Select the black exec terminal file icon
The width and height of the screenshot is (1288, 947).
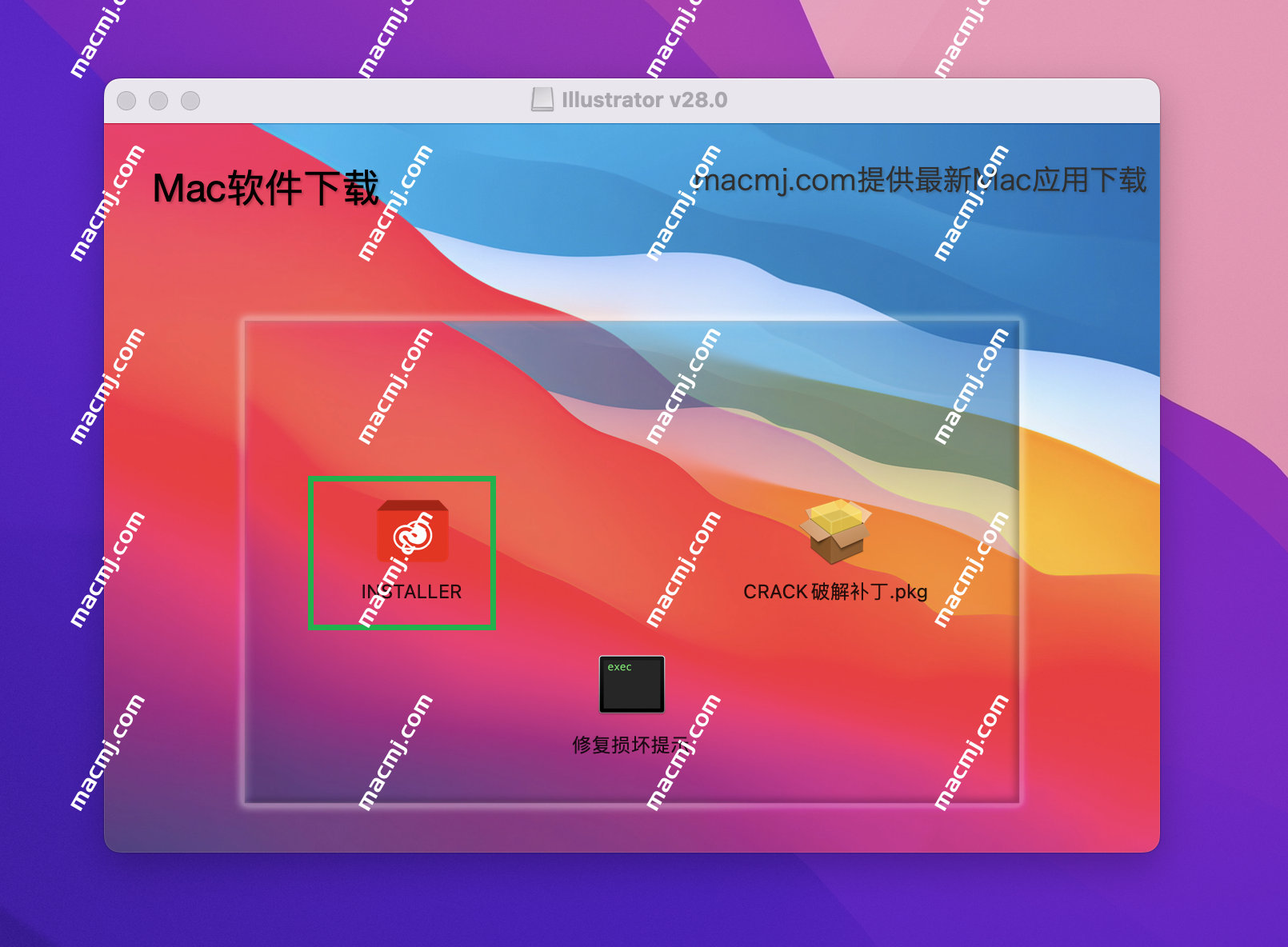[x=632, y=684]
